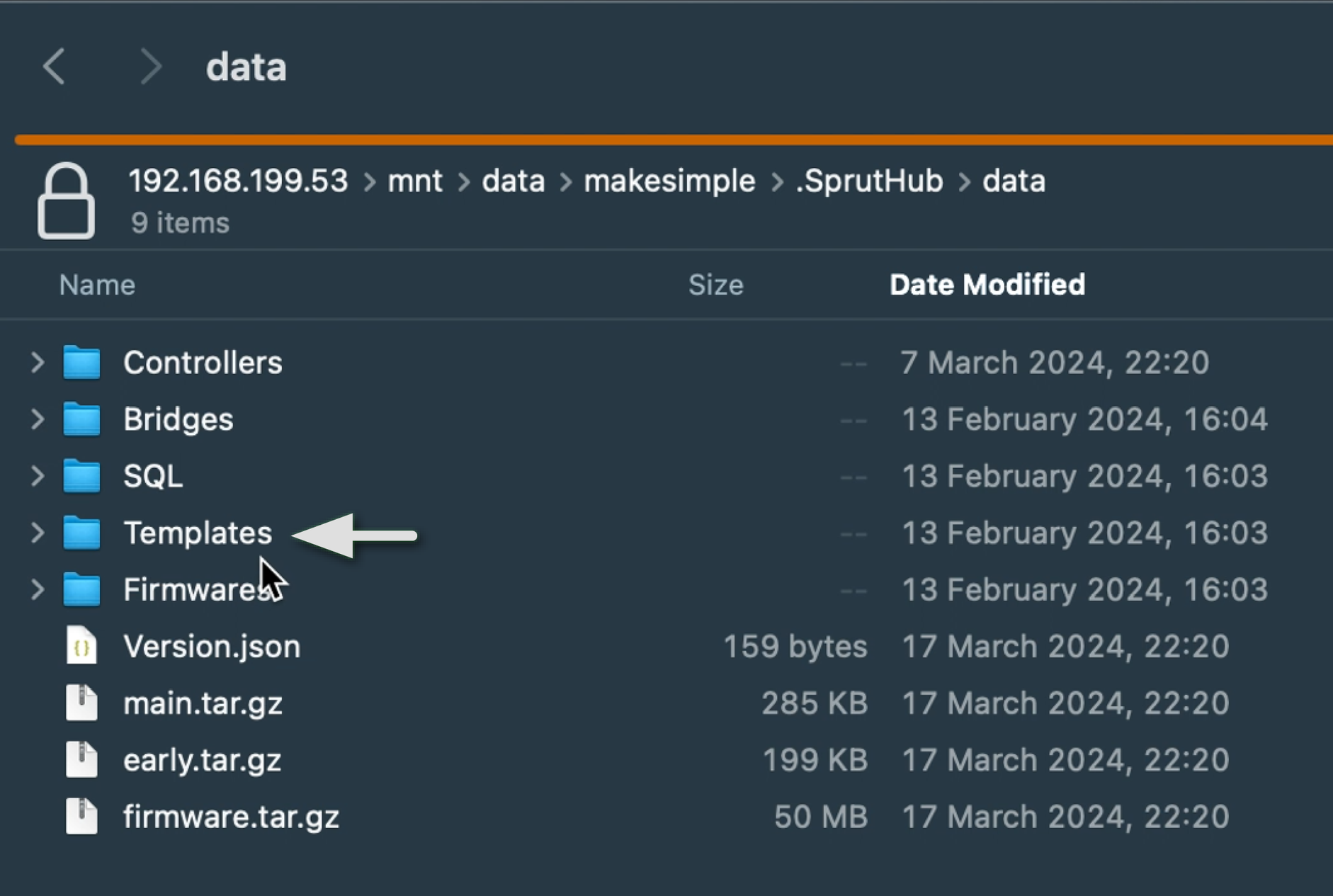Sort by the Name column header
1333x896 pixels.
tap(97, 285)
